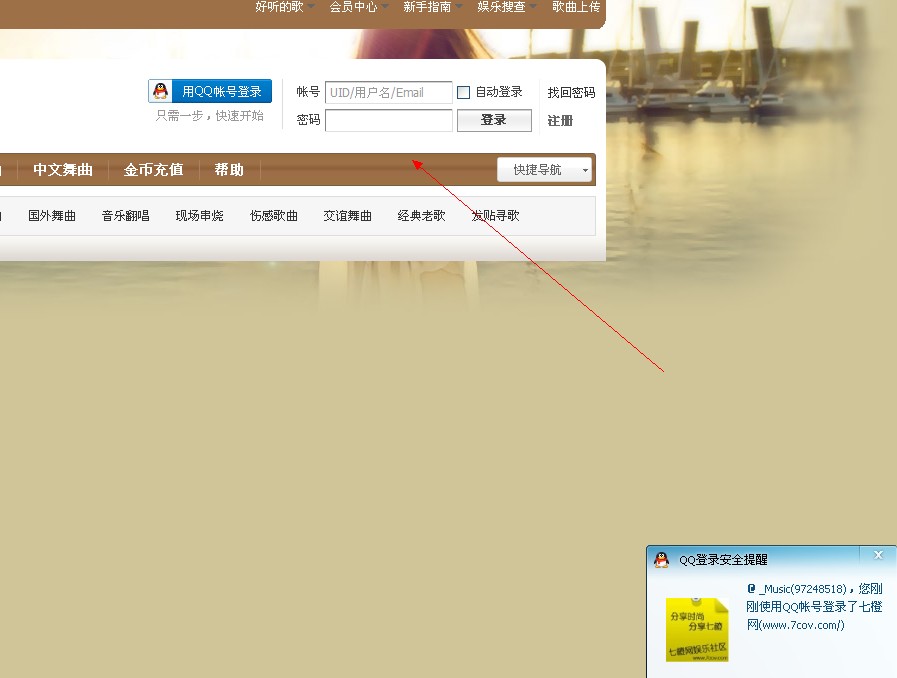Image resolution: width=897 pixels, height=678 pixels.
Task: Expand the 新手指南 top menu
Action: coord(432,7)
